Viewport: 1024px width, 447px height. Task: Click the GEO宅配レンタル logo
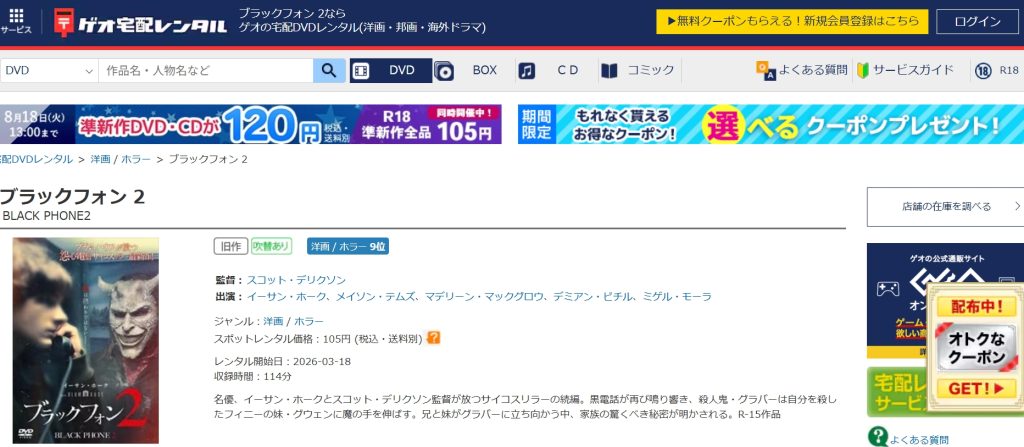tap(140, 24)
